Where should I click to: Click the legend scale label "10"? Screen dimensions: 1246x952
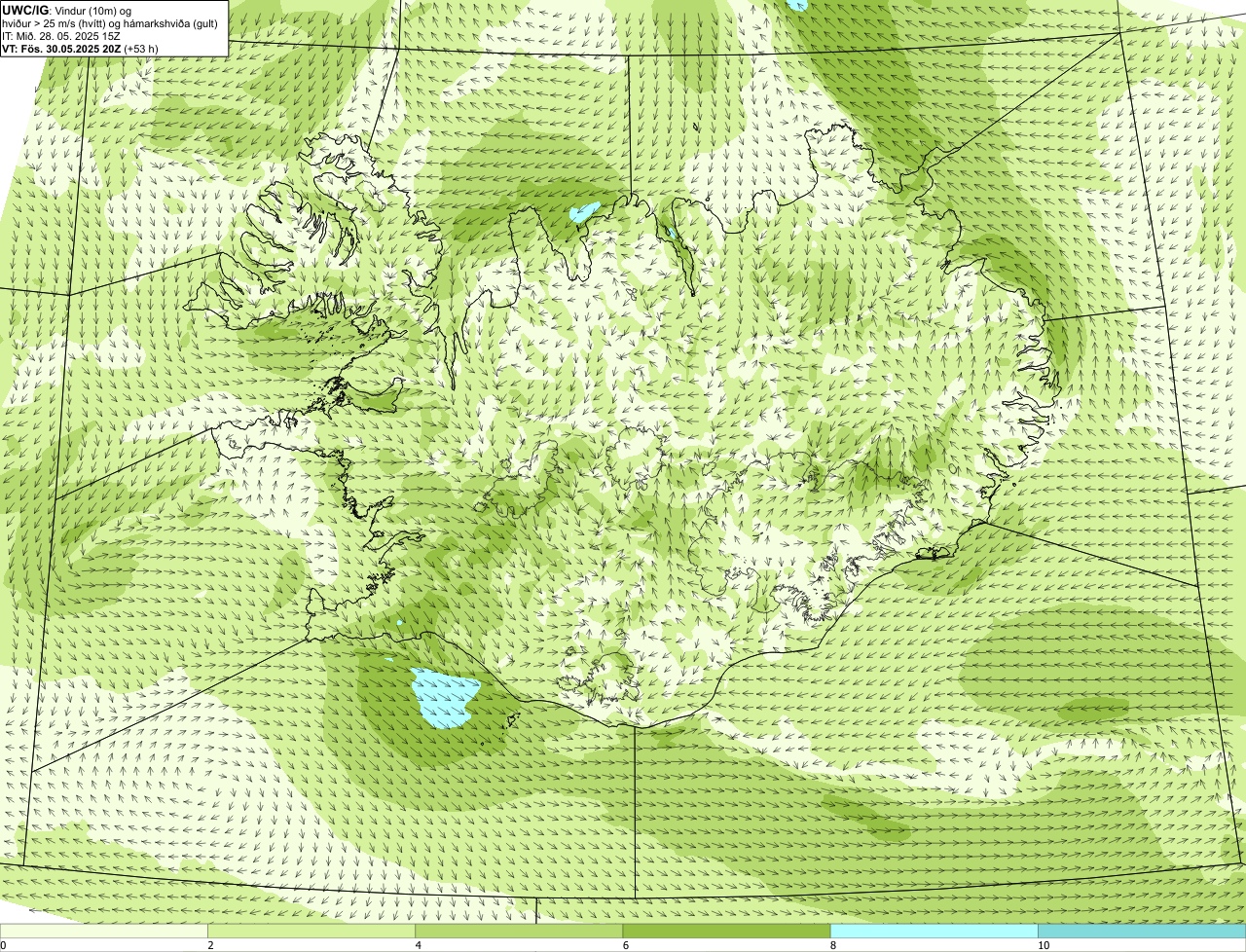[x=1044, y=945]
